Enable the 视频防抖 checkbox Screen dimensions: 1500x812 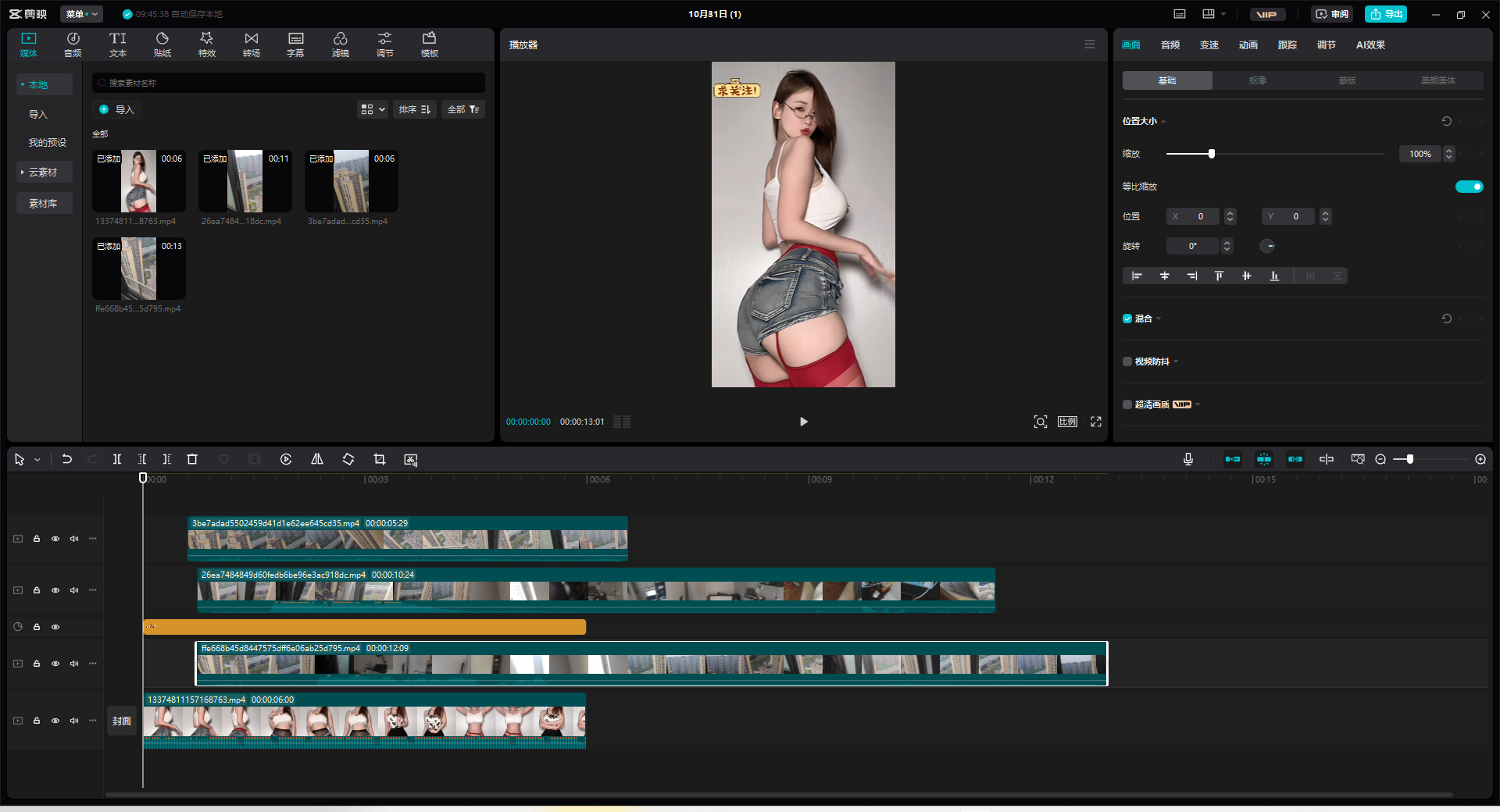tap(1127, 361)
